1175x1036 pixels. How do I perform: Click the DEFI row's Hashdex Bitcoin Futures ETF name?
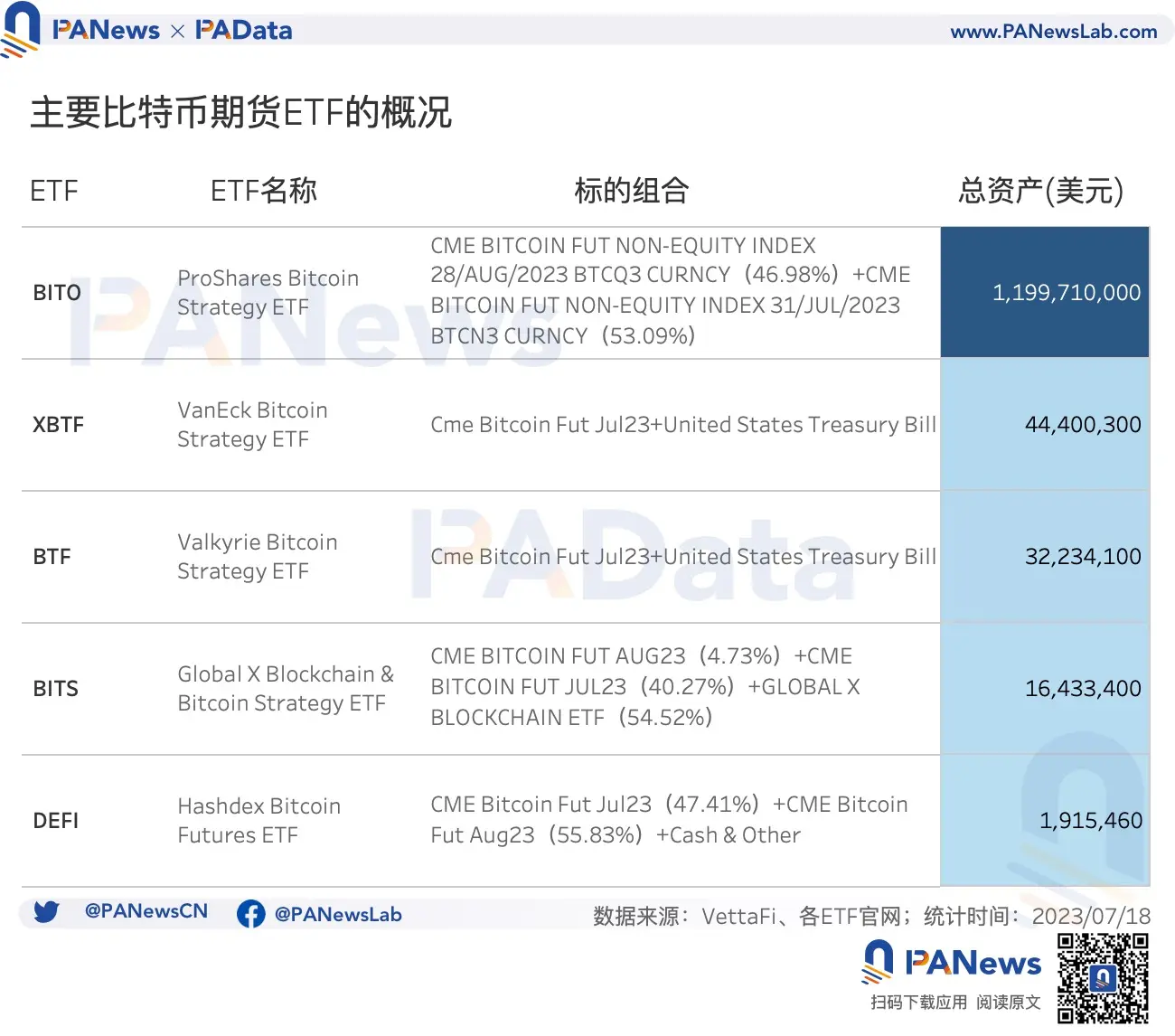click(x=258, y=820)
